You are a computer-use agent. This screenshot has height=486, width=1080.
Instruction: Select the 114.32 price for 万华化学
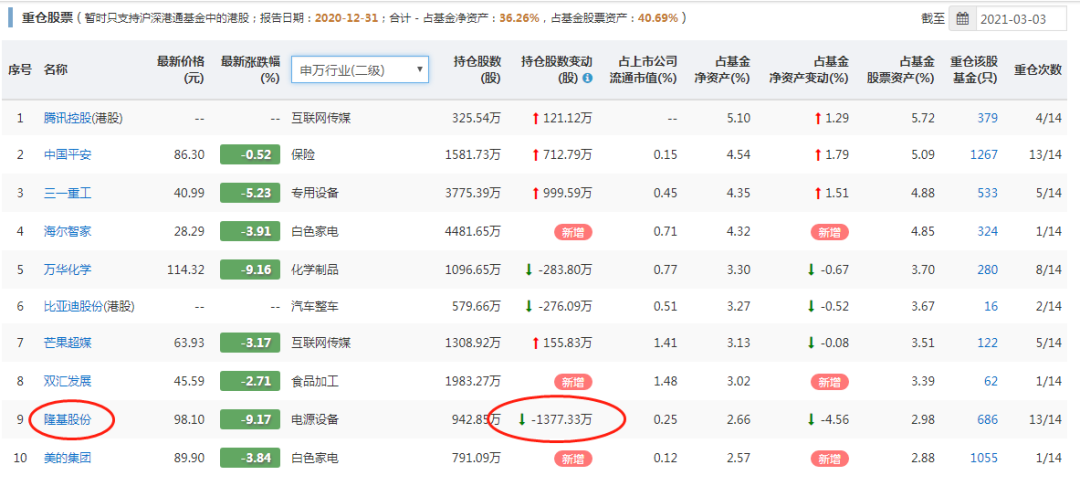coord(186,269)
